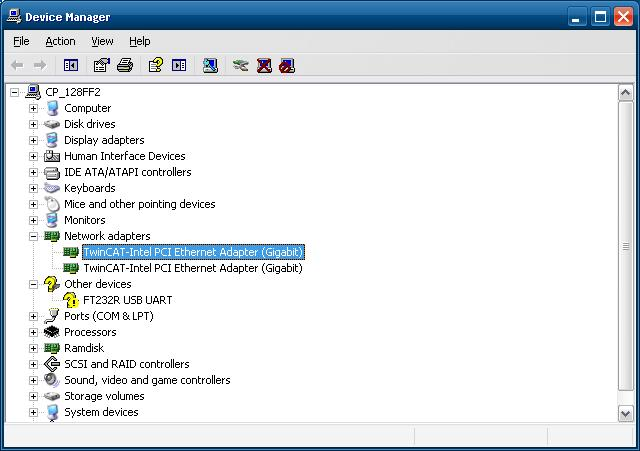Screen dimensions: 640x451
Task: Toggle the console tree pane icon
Action: [71, 65]
